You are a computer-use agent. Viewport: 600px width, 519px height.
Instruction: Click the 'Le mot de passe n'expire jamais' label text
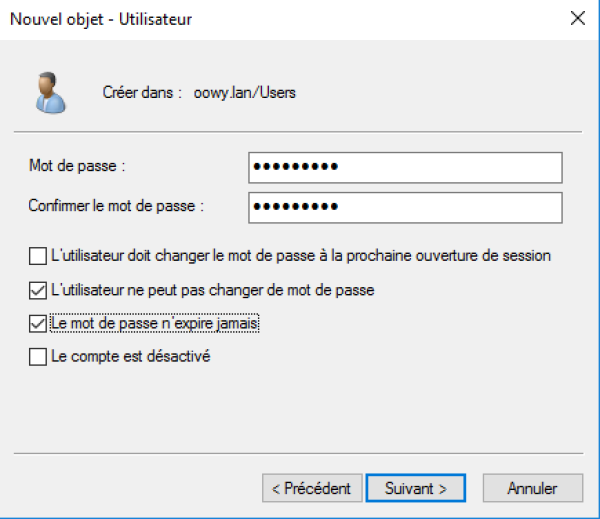click(154, 323)
